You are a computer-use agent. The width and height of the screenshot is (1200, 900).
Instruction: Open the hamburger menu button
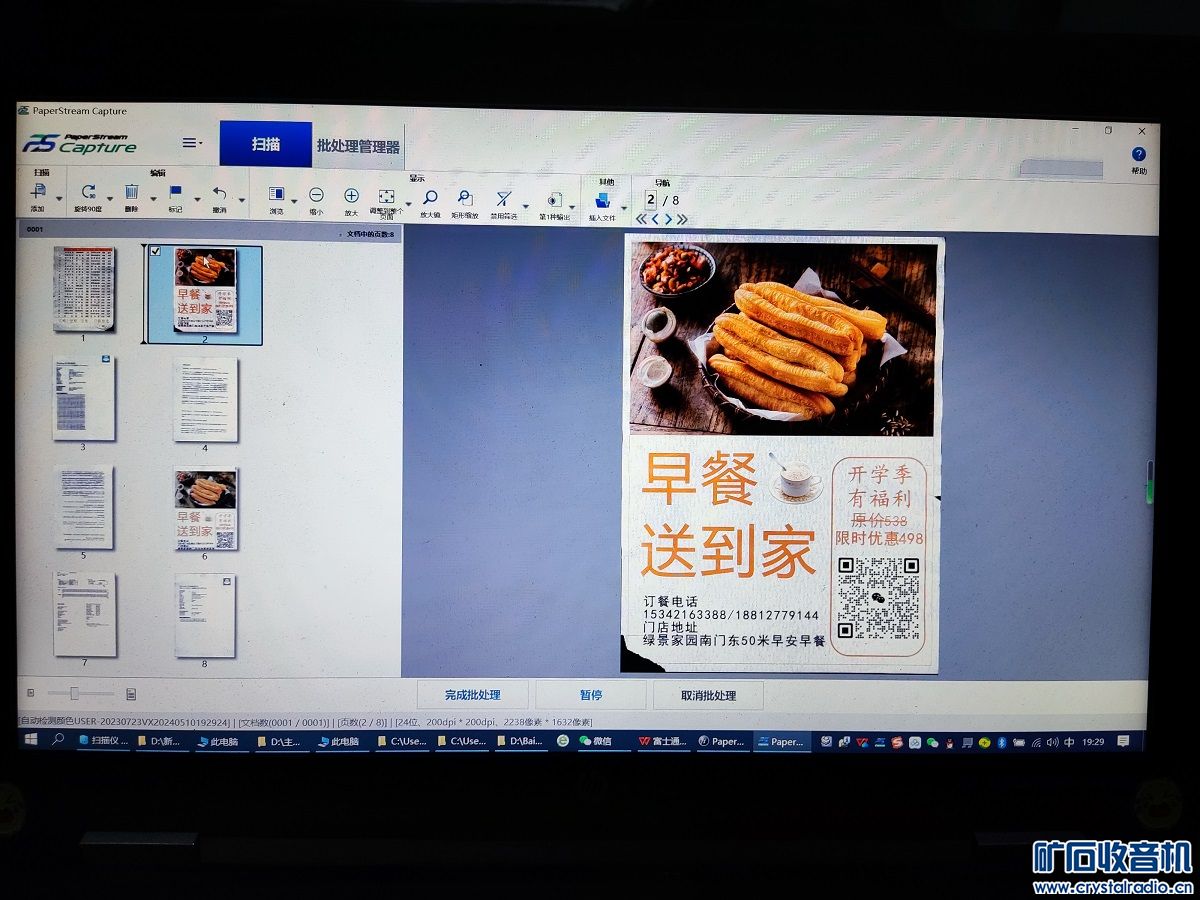[191, 143]
